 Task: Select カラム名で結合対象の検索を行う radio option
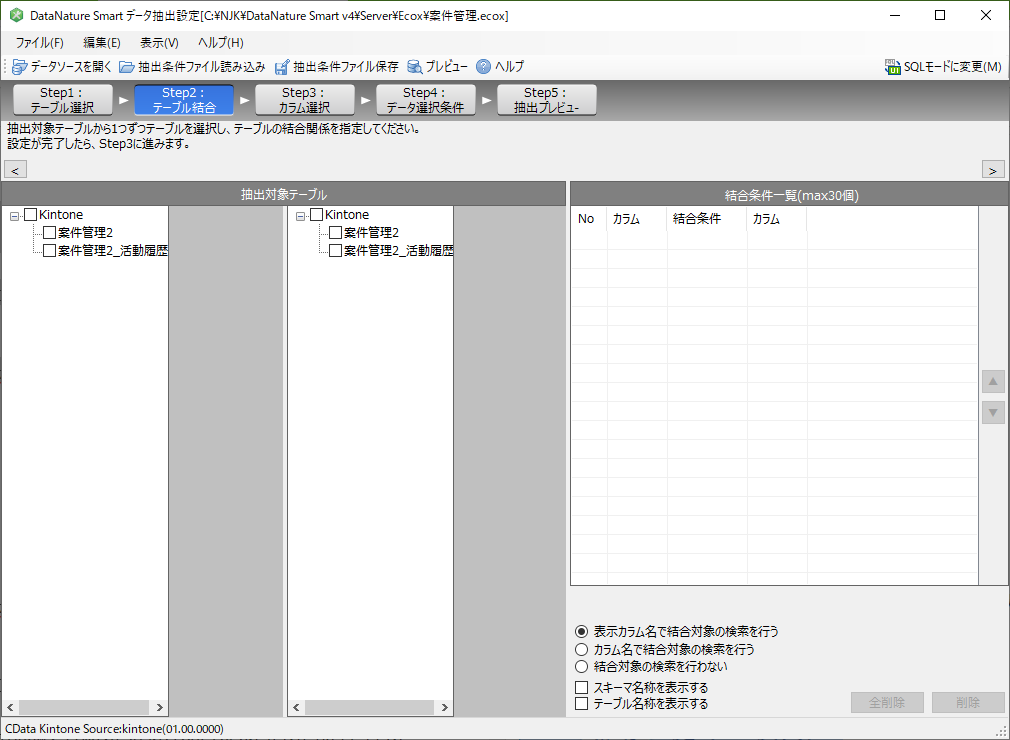pos(582,649)
